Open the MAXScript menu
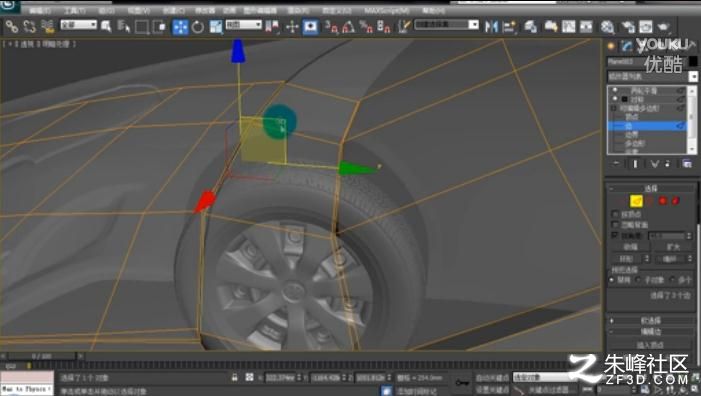The image size is (701, 396). 386,10
